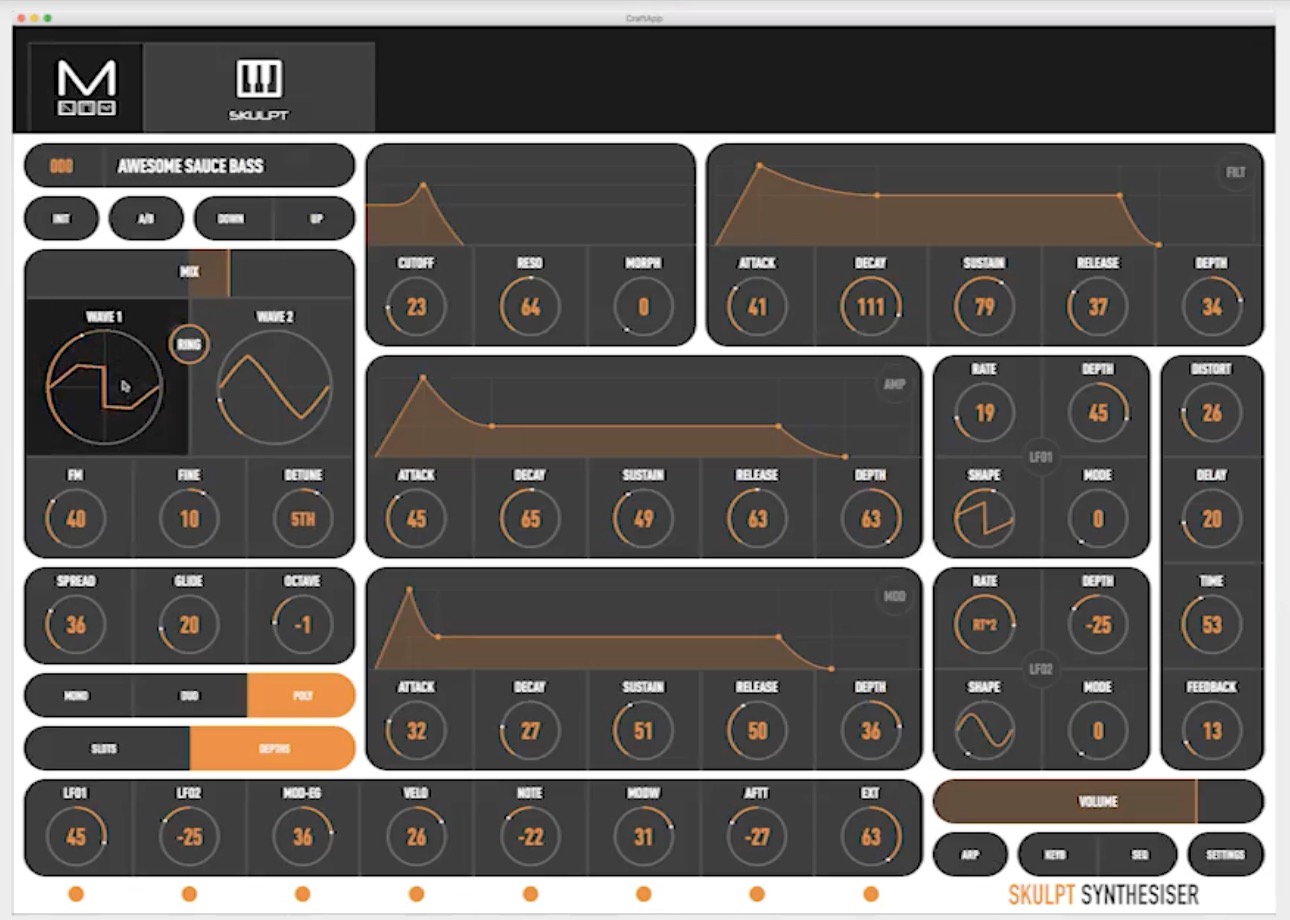Click the amp envelope graph
The width and height of the screenshot is (1290, 920).
click(x=643, y=408)
